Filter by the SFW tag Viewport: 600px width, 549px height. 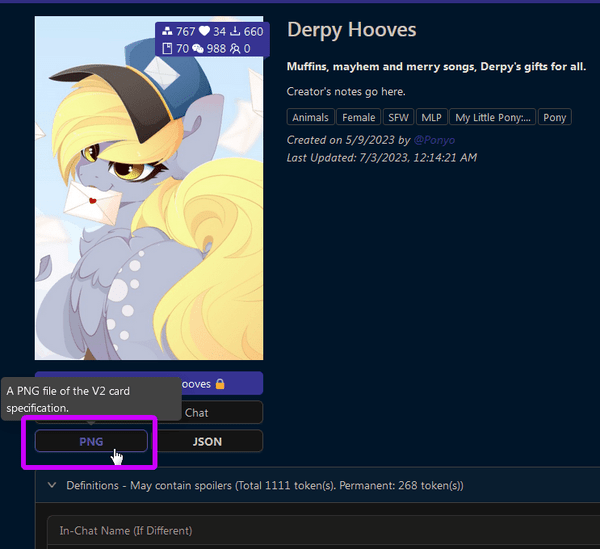click(x=398, y=118)
